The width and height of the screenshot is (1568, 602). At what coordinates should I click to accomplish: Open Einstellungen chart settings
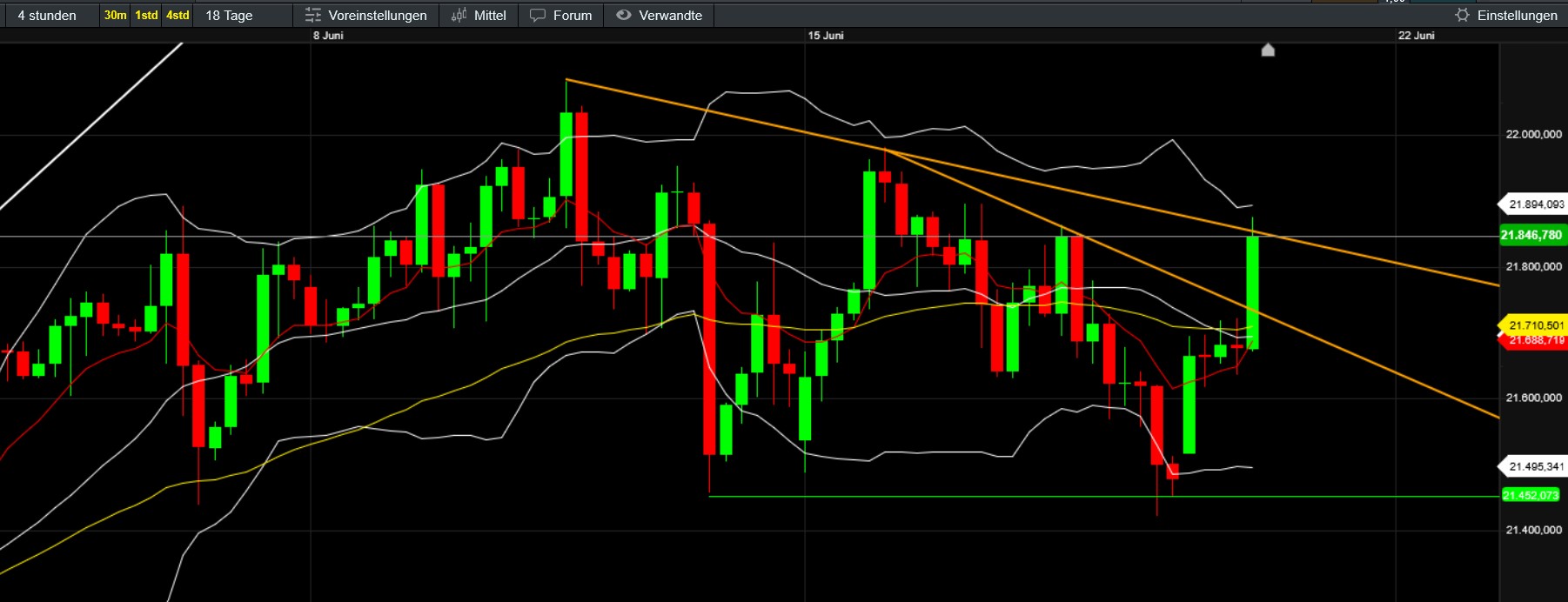pyautogui.click(x=1506, y=16)
